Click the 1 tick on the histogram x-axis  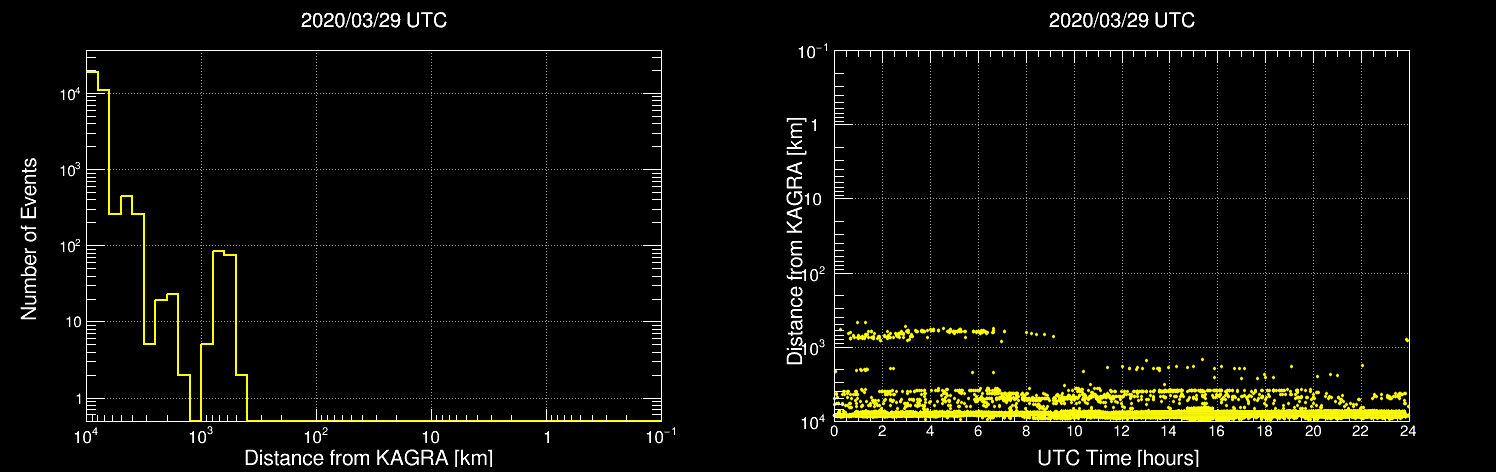[546, 438]
